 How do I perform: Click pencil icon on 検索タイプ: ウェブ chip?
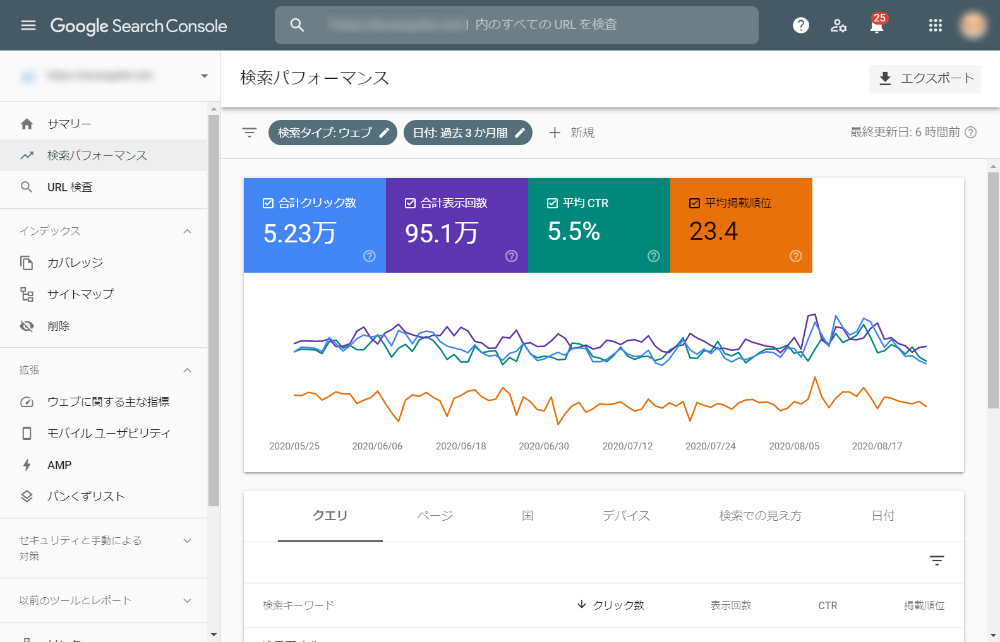384,133
